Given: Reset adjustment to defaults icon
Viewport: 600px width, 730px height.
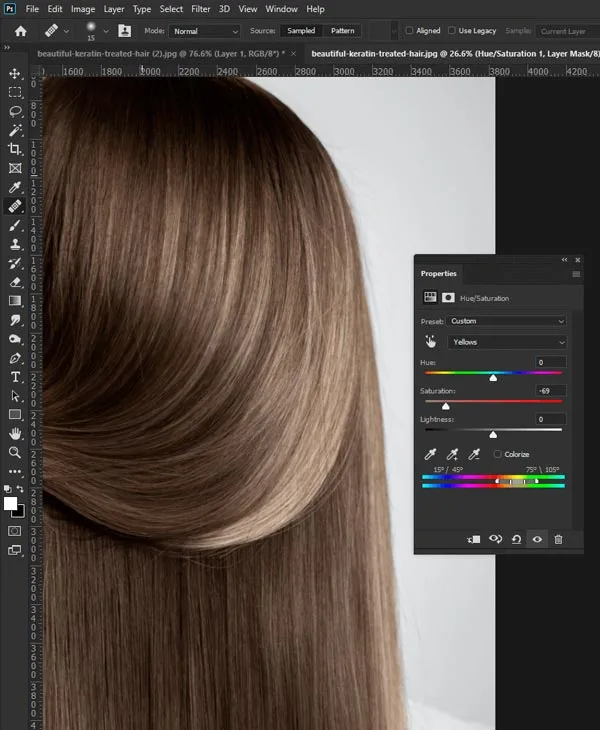Looking at the screenshot, I should [516, 539].
